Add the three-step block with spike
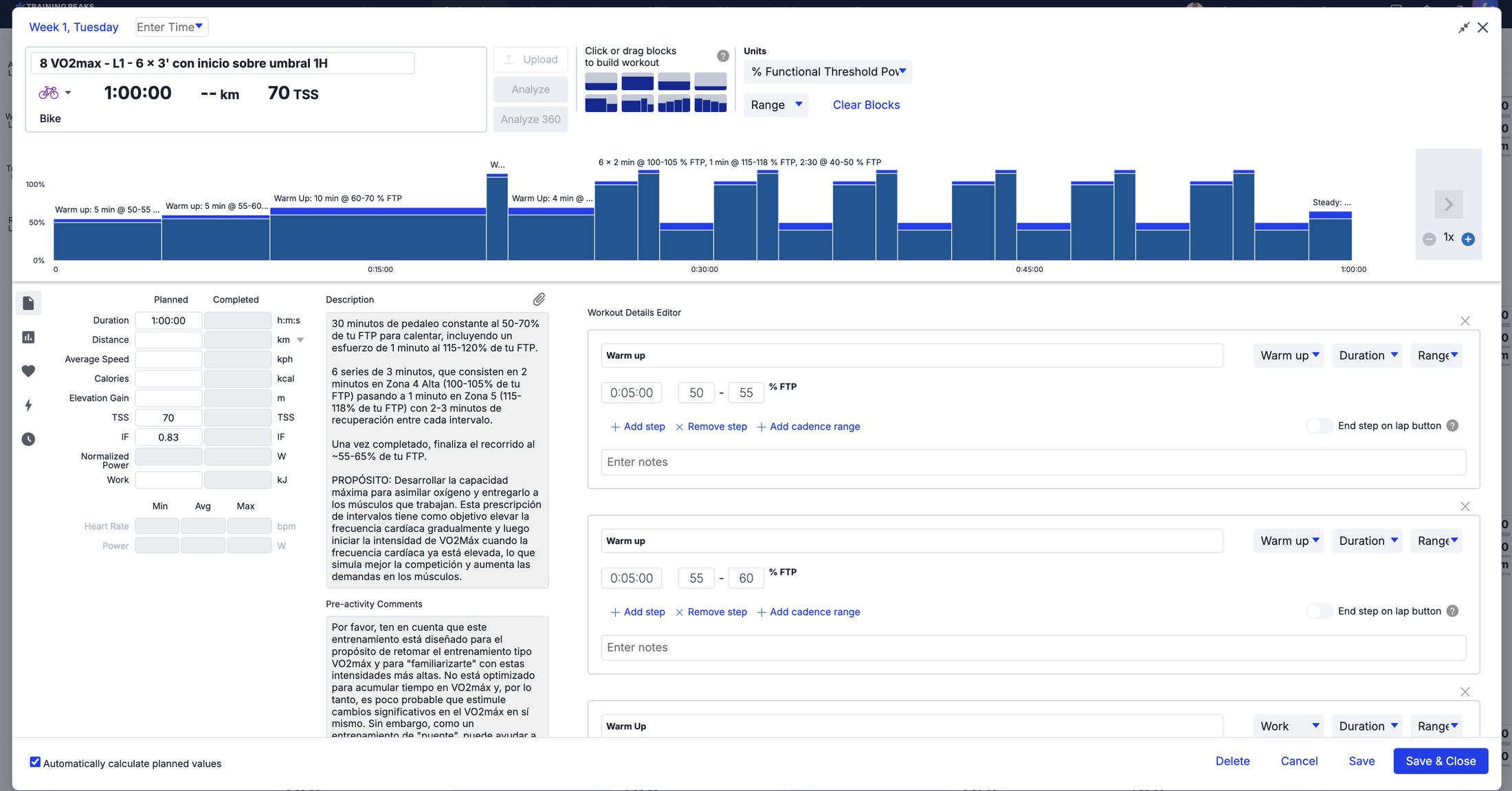 tap(637, 103)
